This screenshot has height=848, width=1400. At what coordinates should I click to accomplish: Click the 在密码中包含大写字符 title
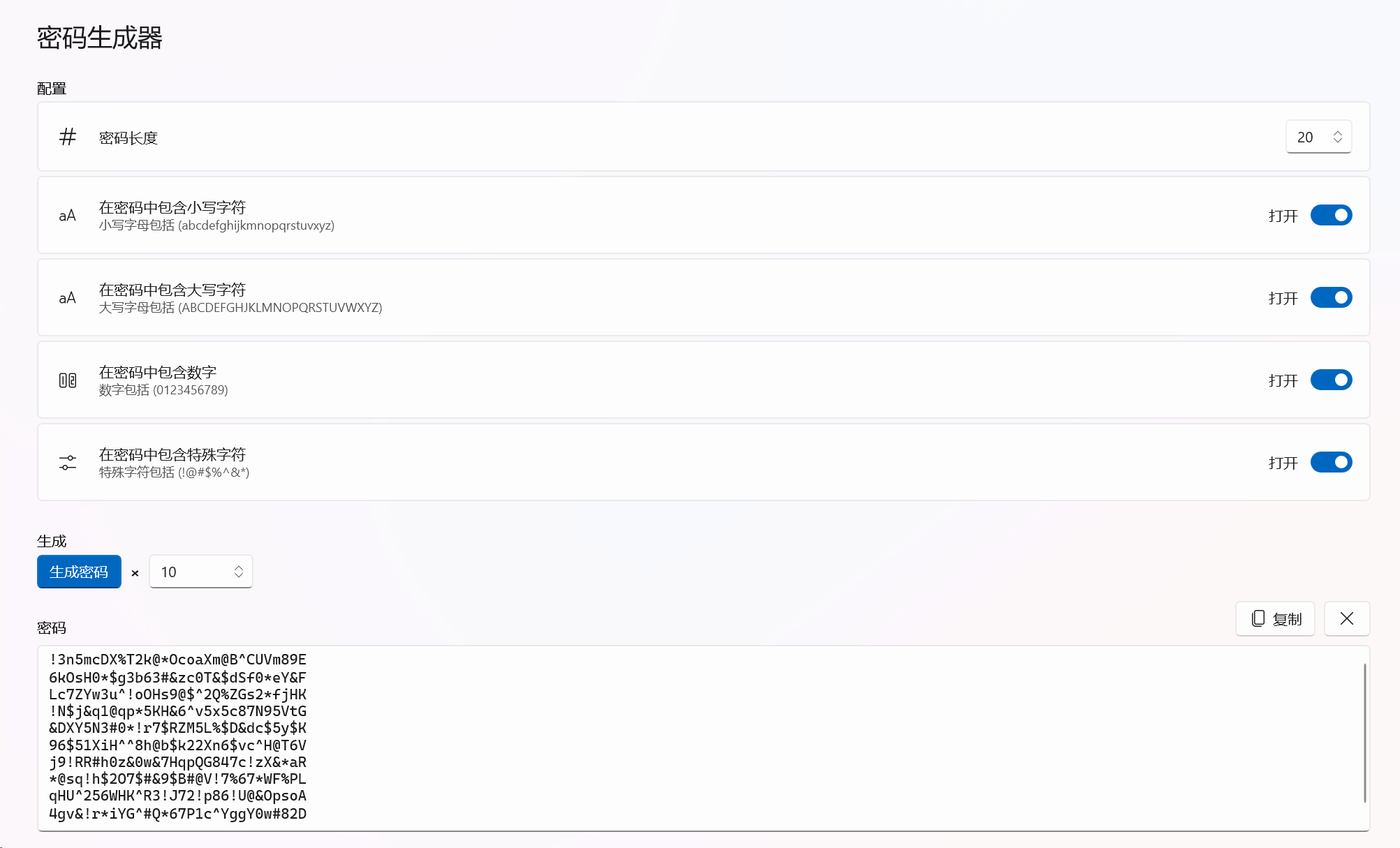coord(172,290)
